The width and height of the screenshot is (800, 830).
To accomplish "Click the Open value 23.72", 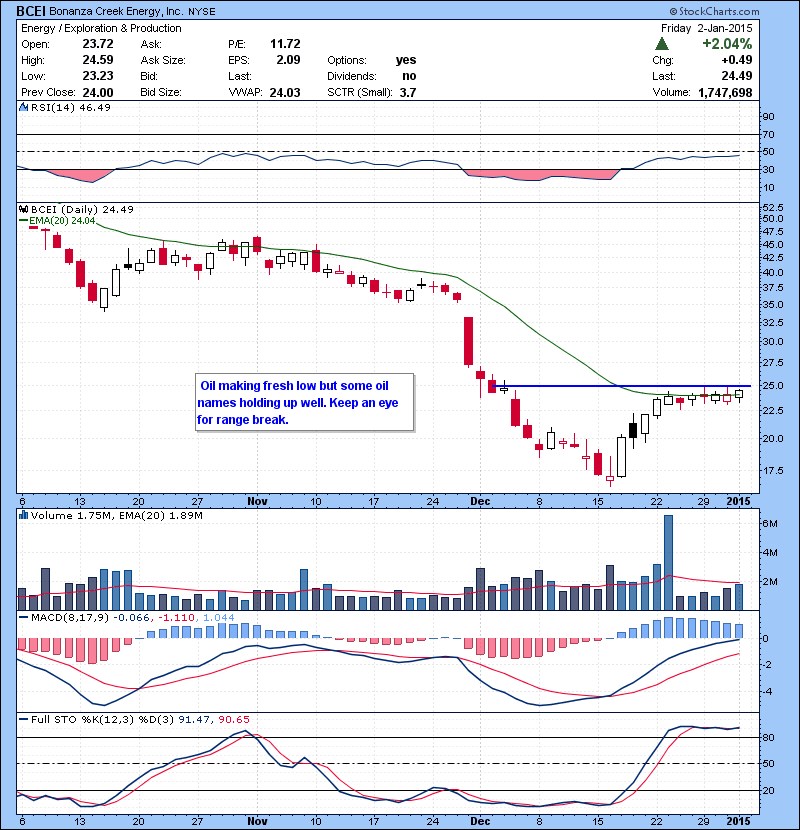I will 98,44.
